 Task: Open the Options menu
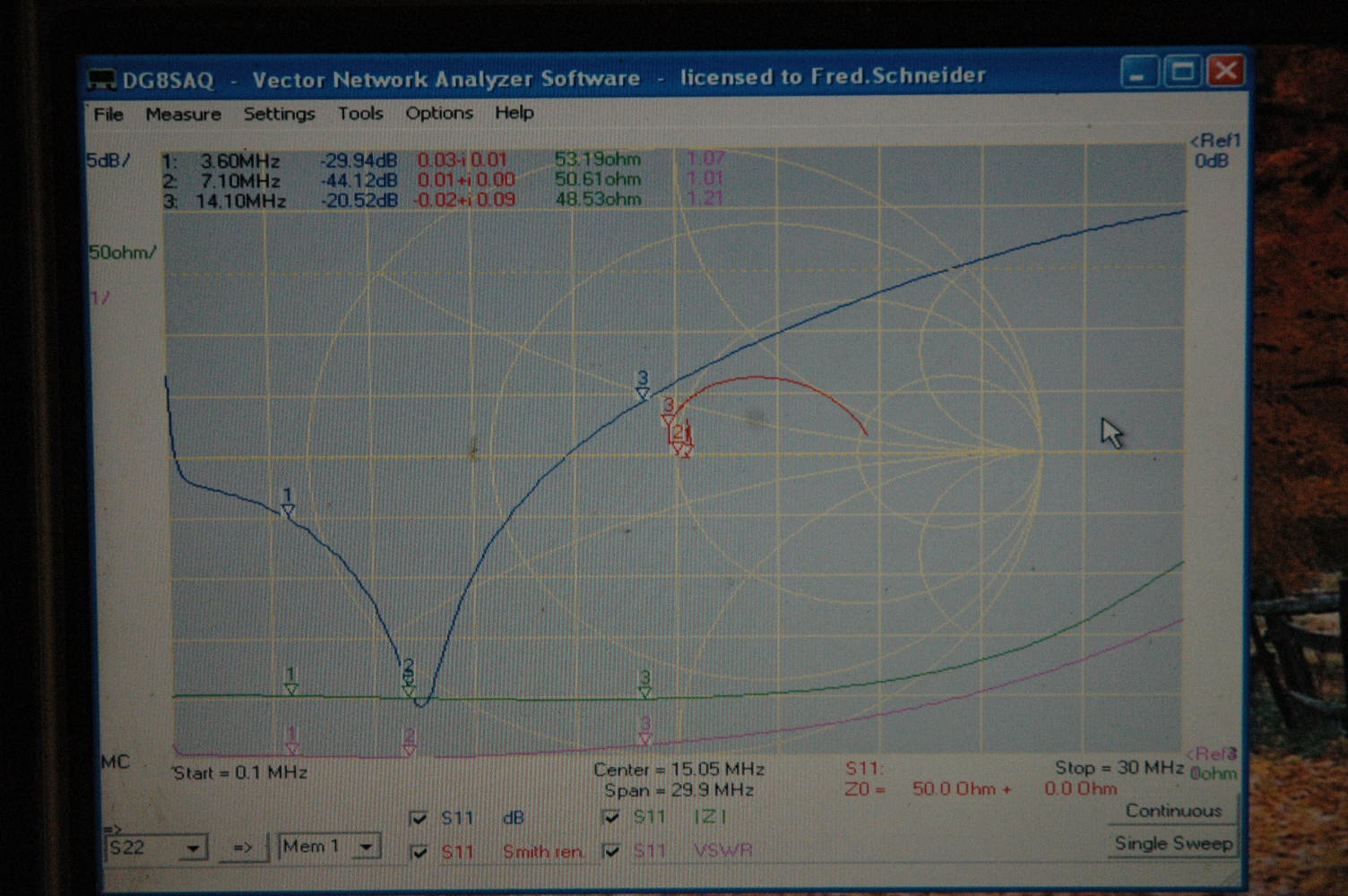[439, 113]
